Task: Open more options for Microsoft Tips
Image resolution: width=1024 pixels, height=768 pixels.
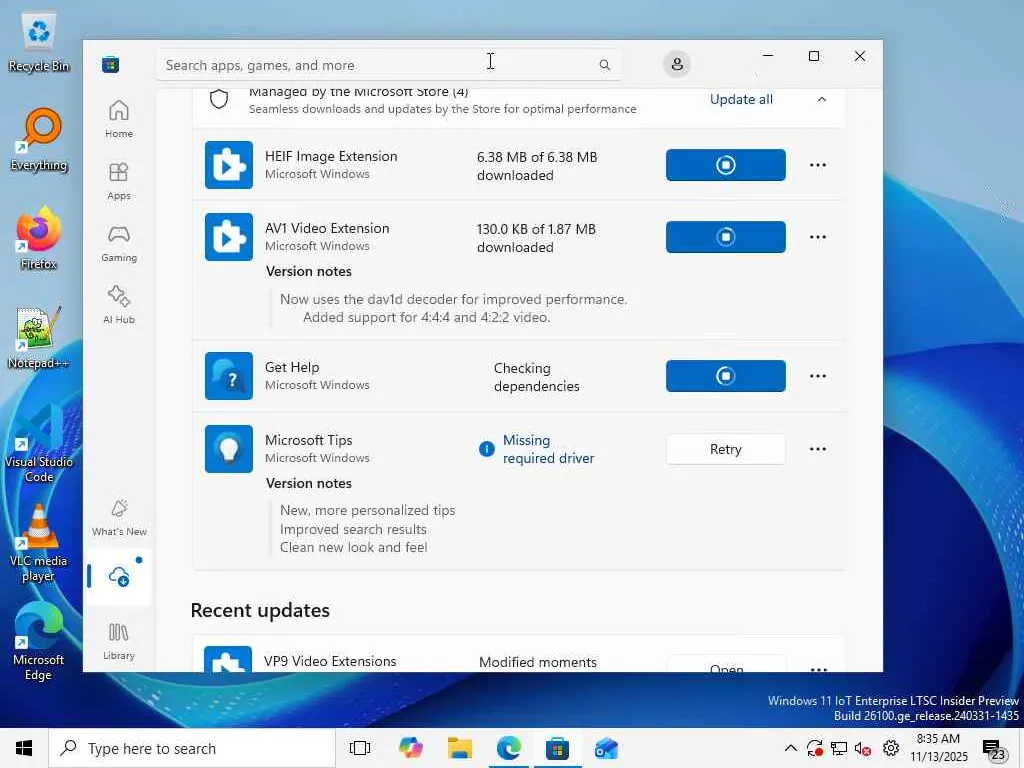Action: point(818,449)
